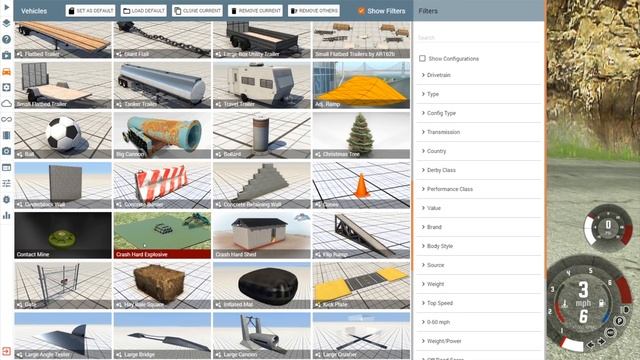640x360 pixels.
Task: Click the Clone Current button
Action: (198, 11)
